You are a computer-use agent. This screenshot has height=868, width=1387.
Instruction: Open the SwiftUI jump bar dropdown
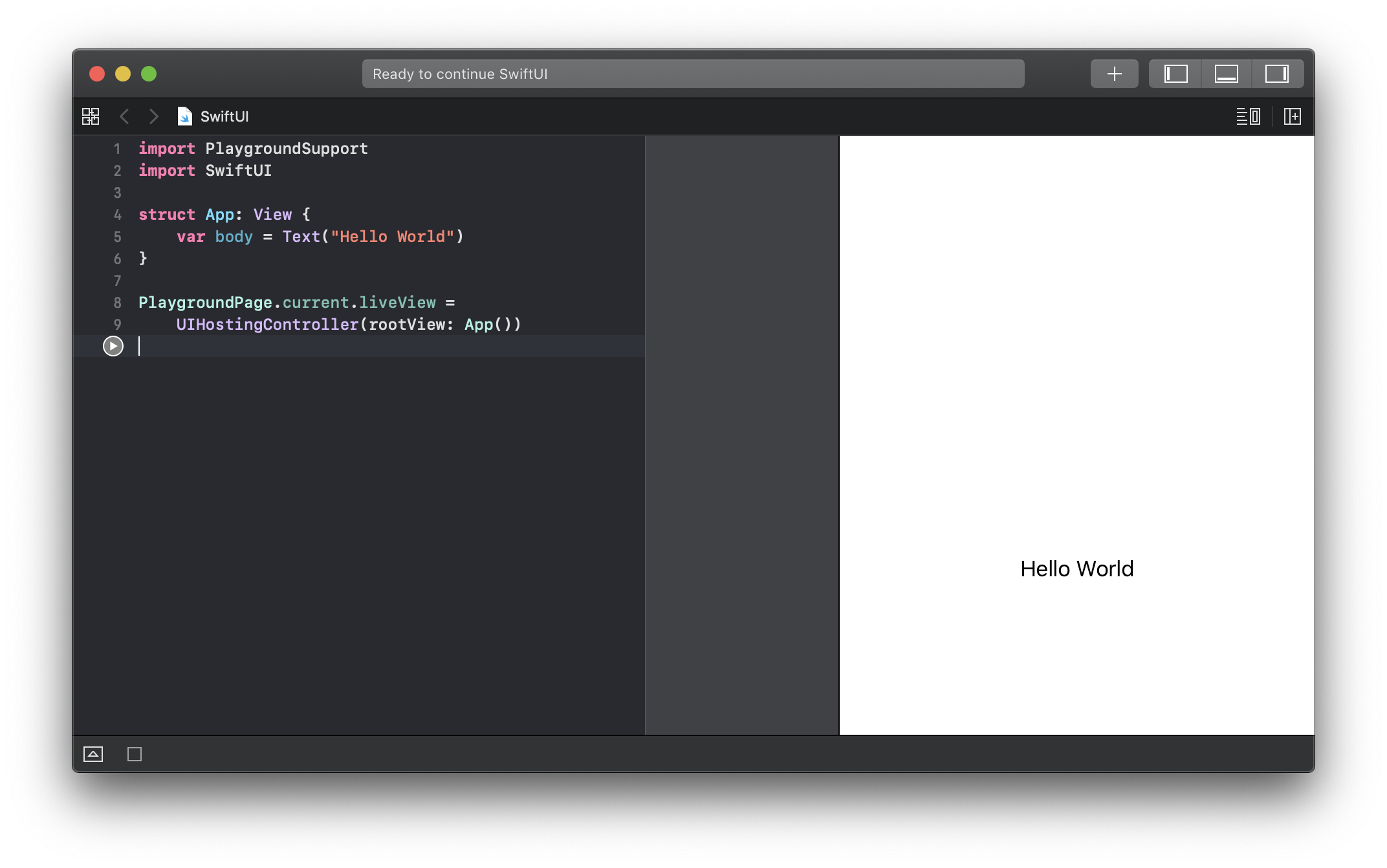tap(224, 116)
